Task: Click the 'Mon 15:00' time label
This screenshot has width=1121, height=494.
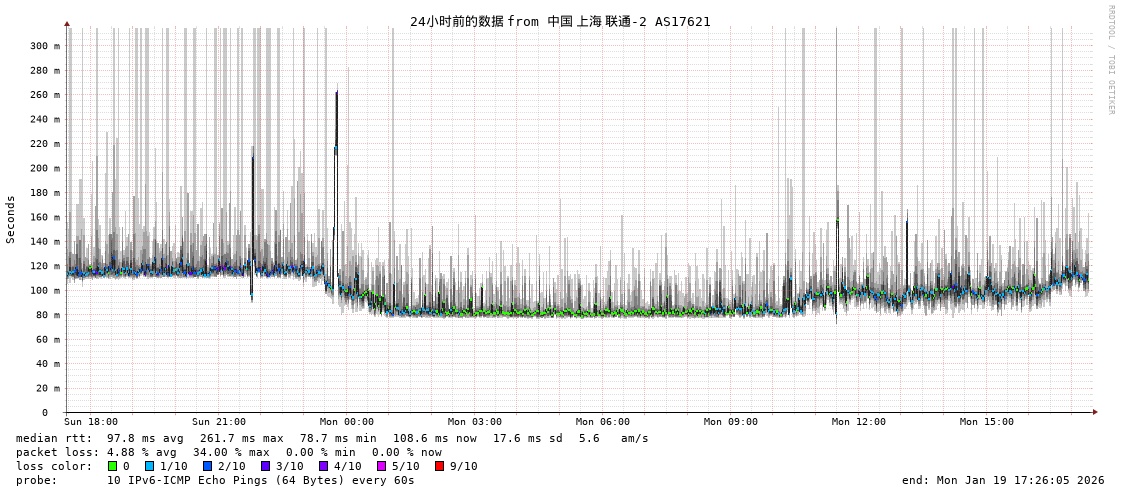Action: click(987, 422)
